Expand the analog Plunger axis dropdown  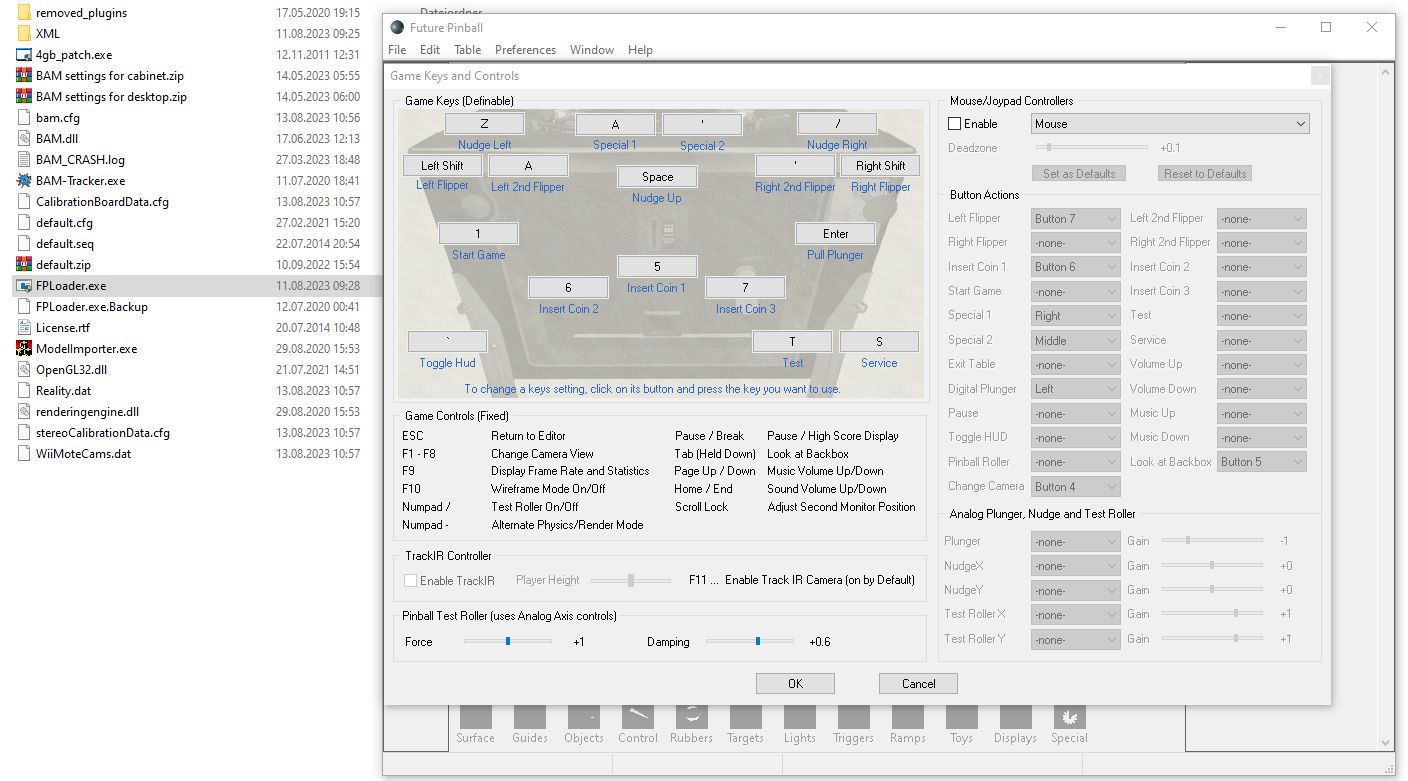pyautogui.click(x=1075, y=541)
